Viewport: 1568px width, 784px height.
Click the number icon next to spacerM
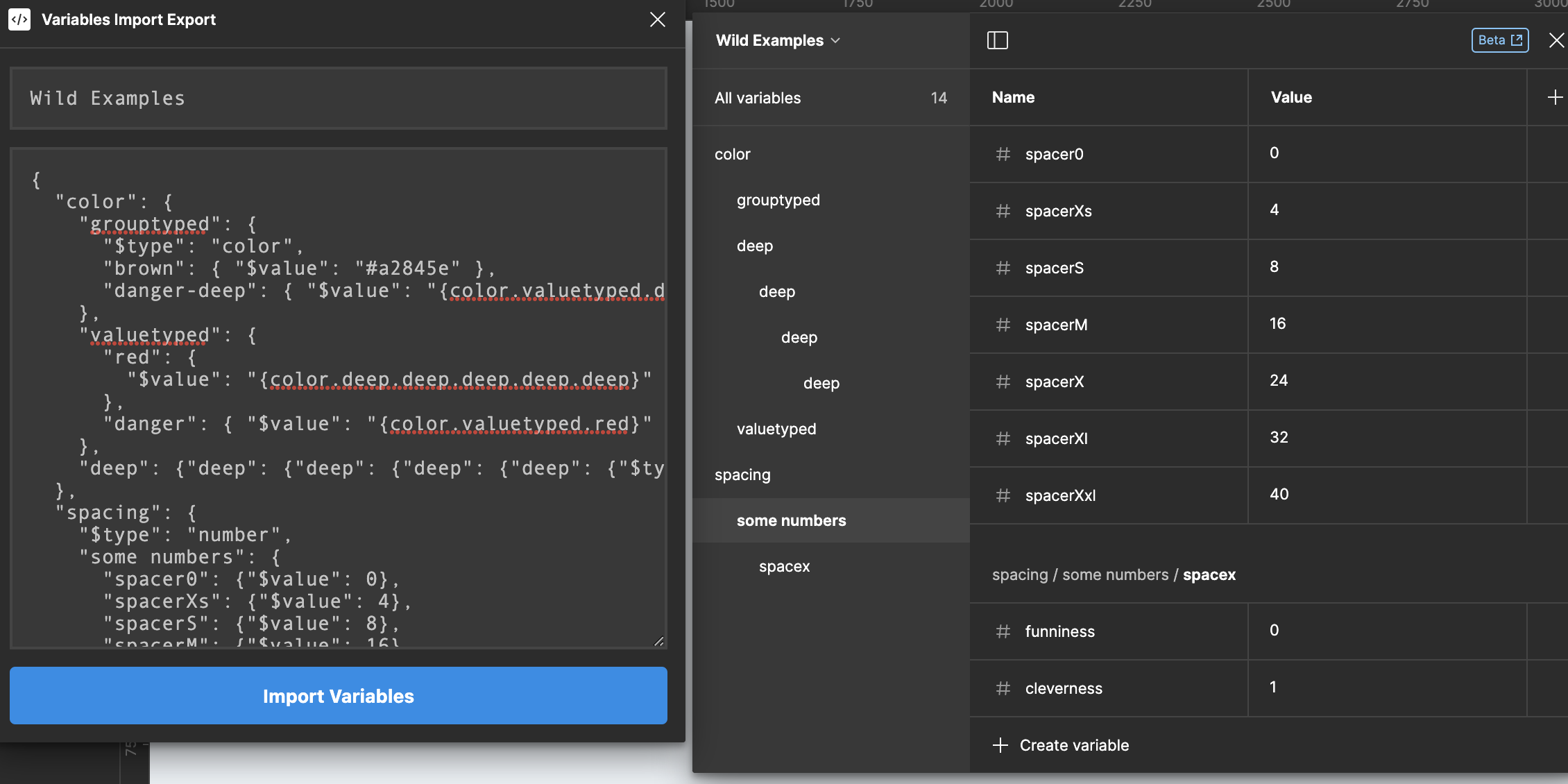[1002, 325]
